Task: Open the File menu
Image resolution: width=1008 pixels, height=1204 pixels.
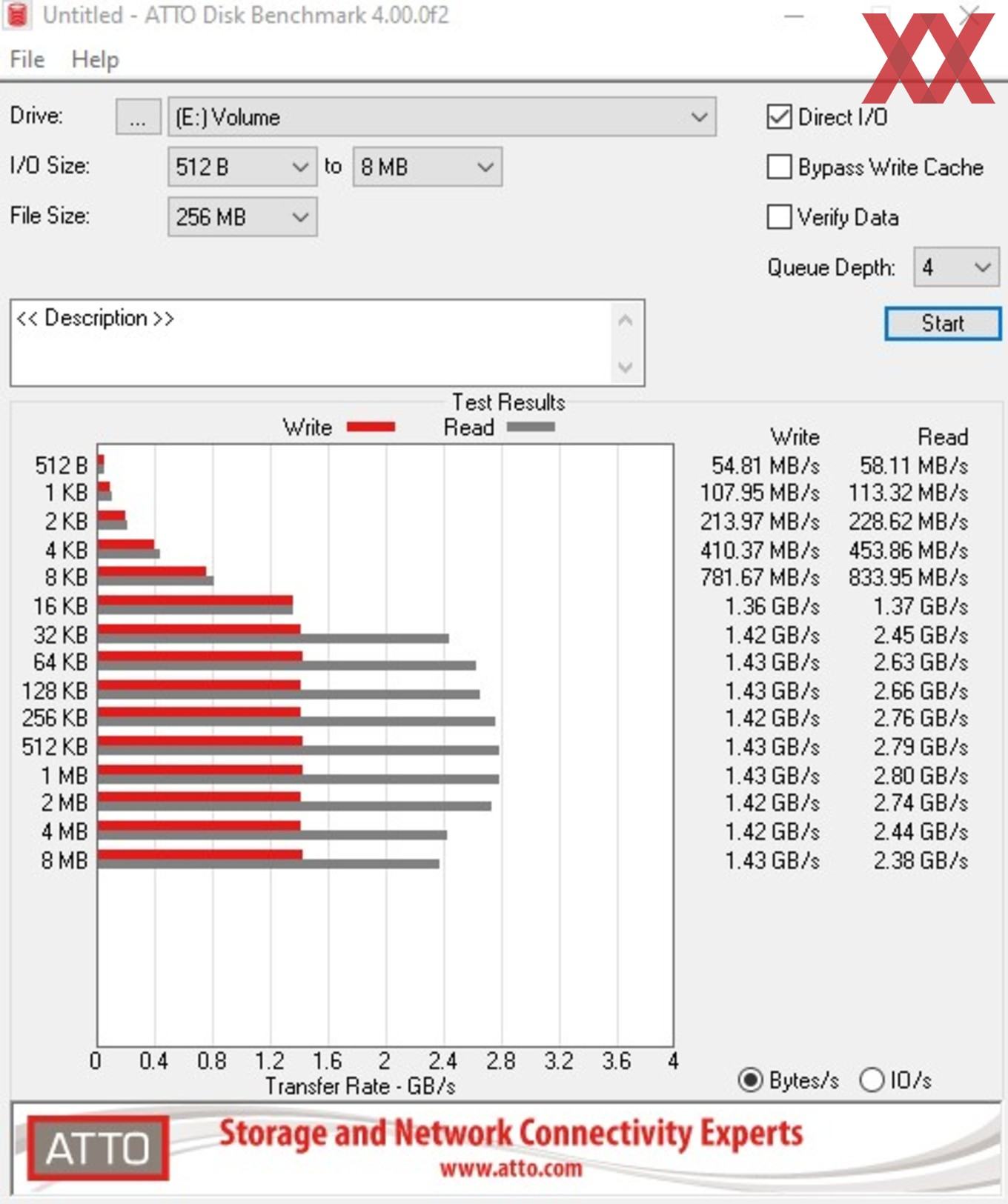Action: pos(27,59)
